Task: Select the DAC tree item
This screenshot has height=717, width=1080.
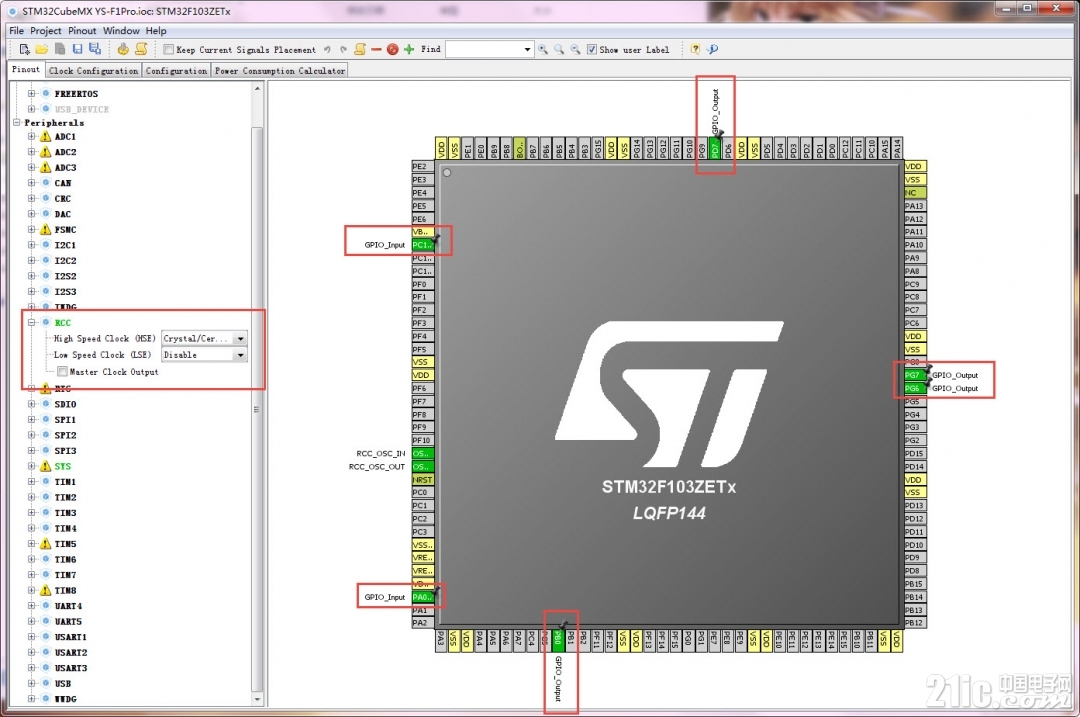Action: 63,214
